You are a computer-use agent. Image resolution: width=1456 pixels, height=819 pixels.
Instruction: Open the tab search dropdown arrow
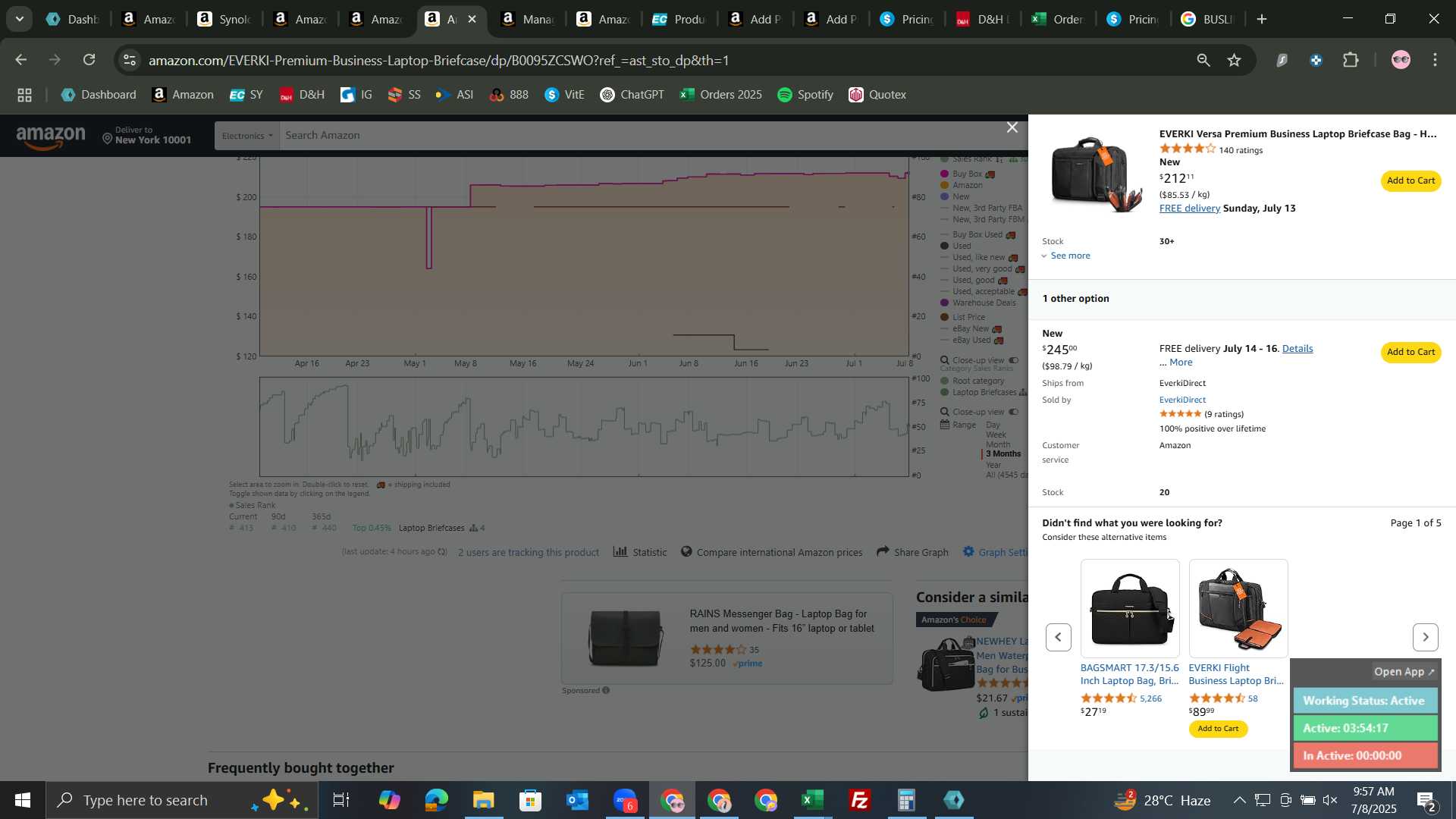(19, 19)
